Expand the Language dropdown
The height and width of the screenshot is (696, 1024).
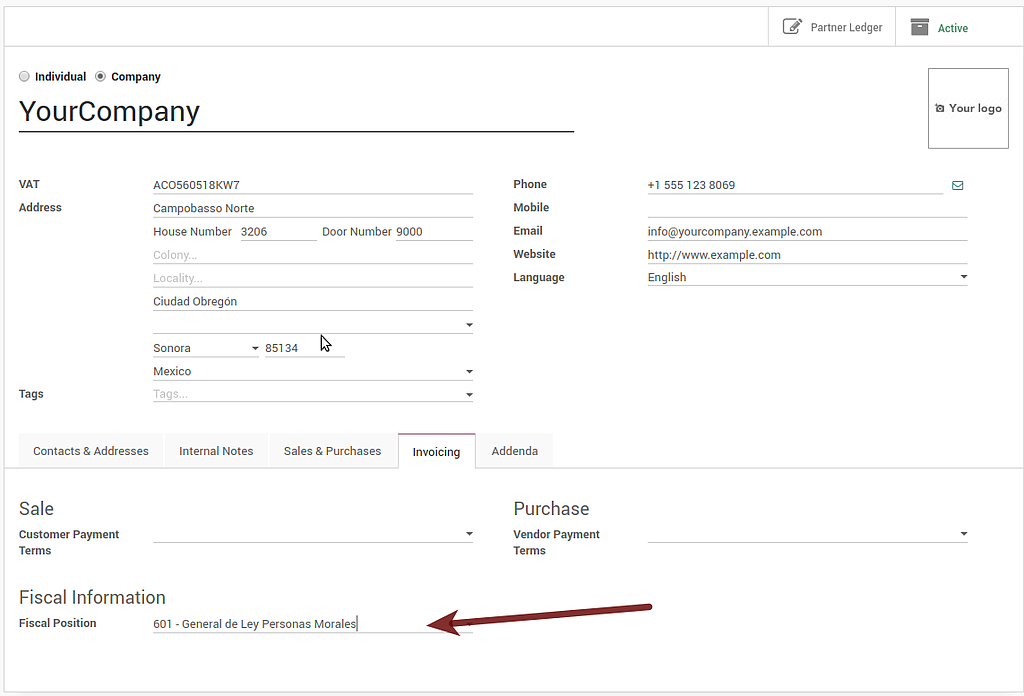(x=963, y=277)
